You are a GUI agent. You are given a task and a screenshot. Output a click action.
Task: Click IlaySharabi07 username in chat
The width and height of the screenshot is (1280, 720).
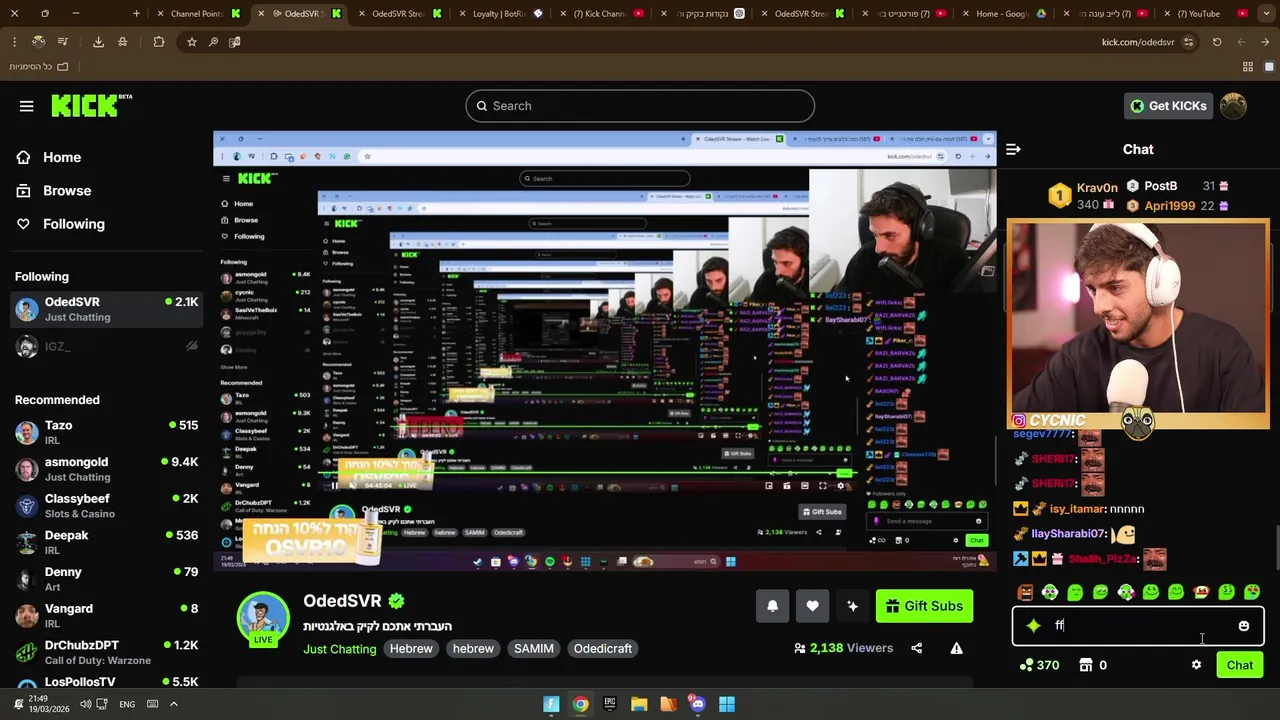tap(1069, 534)
